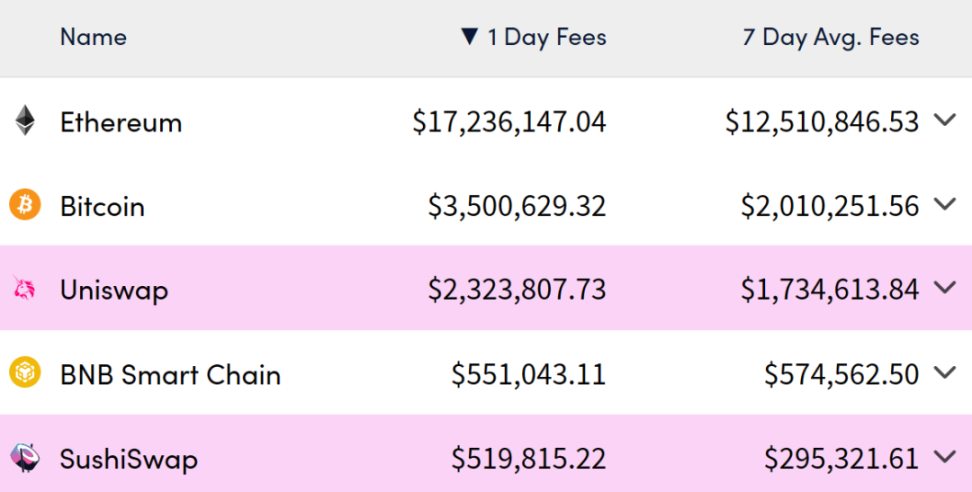The width and height of the screenshot is (972, 492).
Task: Select Bitcoin's 1 day fee value $3,500,629.32
Action: [517, 206]
